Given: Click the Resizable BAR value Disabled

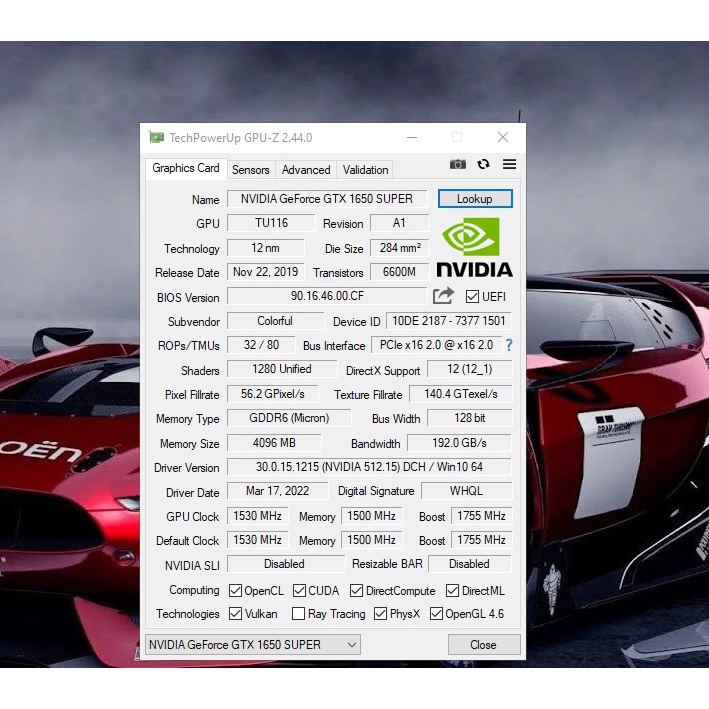Looking at the screenshot, I should (x=470, y=564).
